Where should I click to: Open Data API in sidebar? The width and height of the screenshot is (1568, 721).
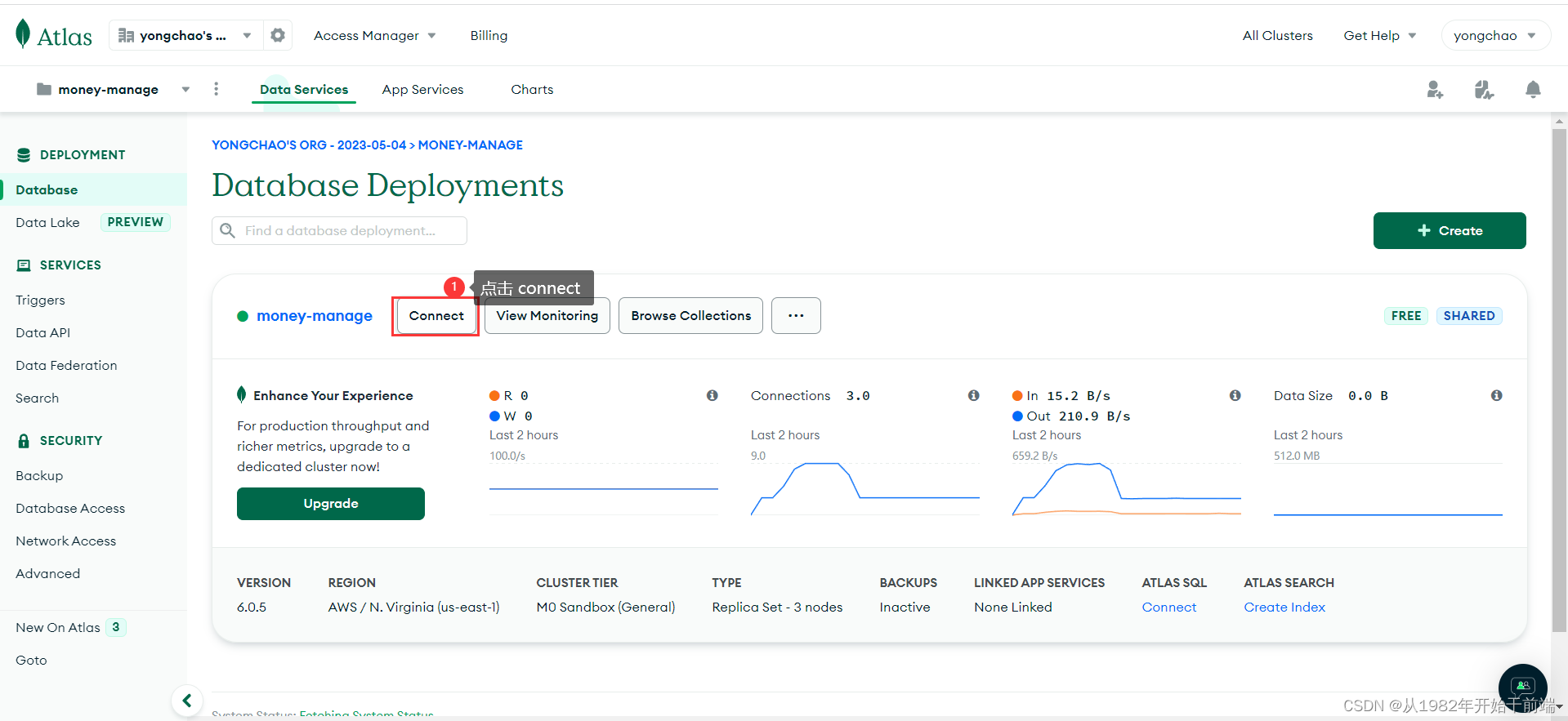42,332
